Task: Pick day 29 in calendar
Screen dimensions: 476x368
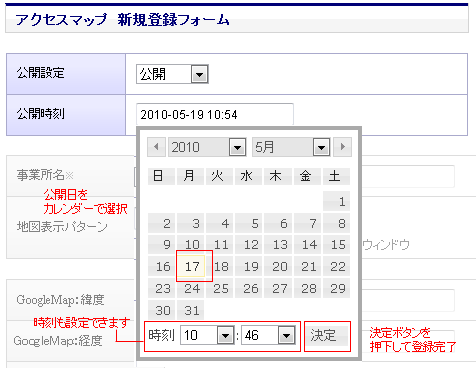Action: coord(337,288)
